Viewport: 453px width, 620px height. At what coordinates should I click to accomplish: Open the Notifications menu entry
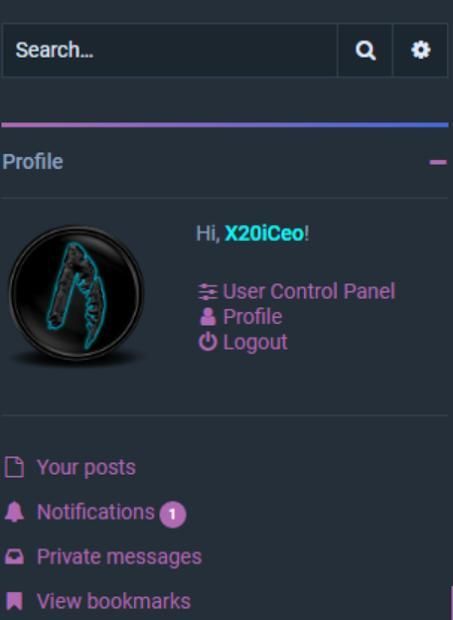click(x=96, y=512)
